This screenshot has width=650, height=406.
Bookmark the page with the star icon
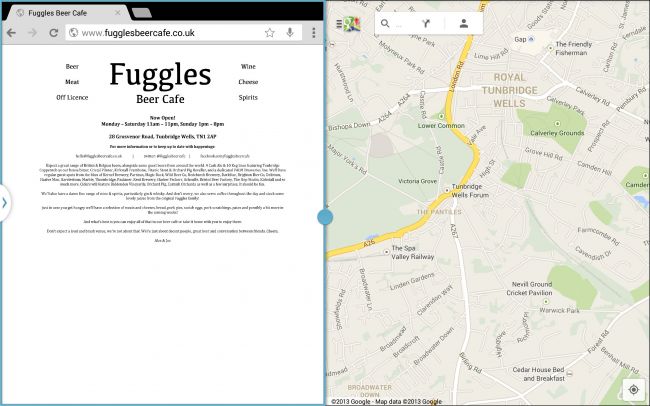coord(270,33)
